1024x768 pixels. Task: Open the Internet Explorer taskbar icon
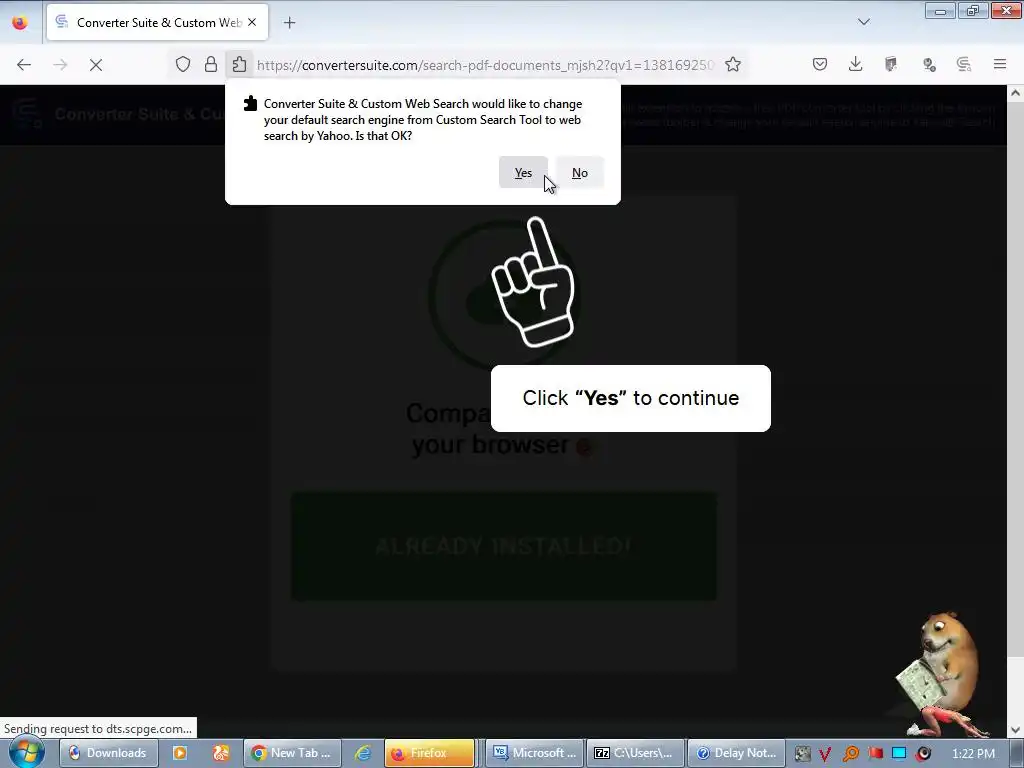(363, 753)
